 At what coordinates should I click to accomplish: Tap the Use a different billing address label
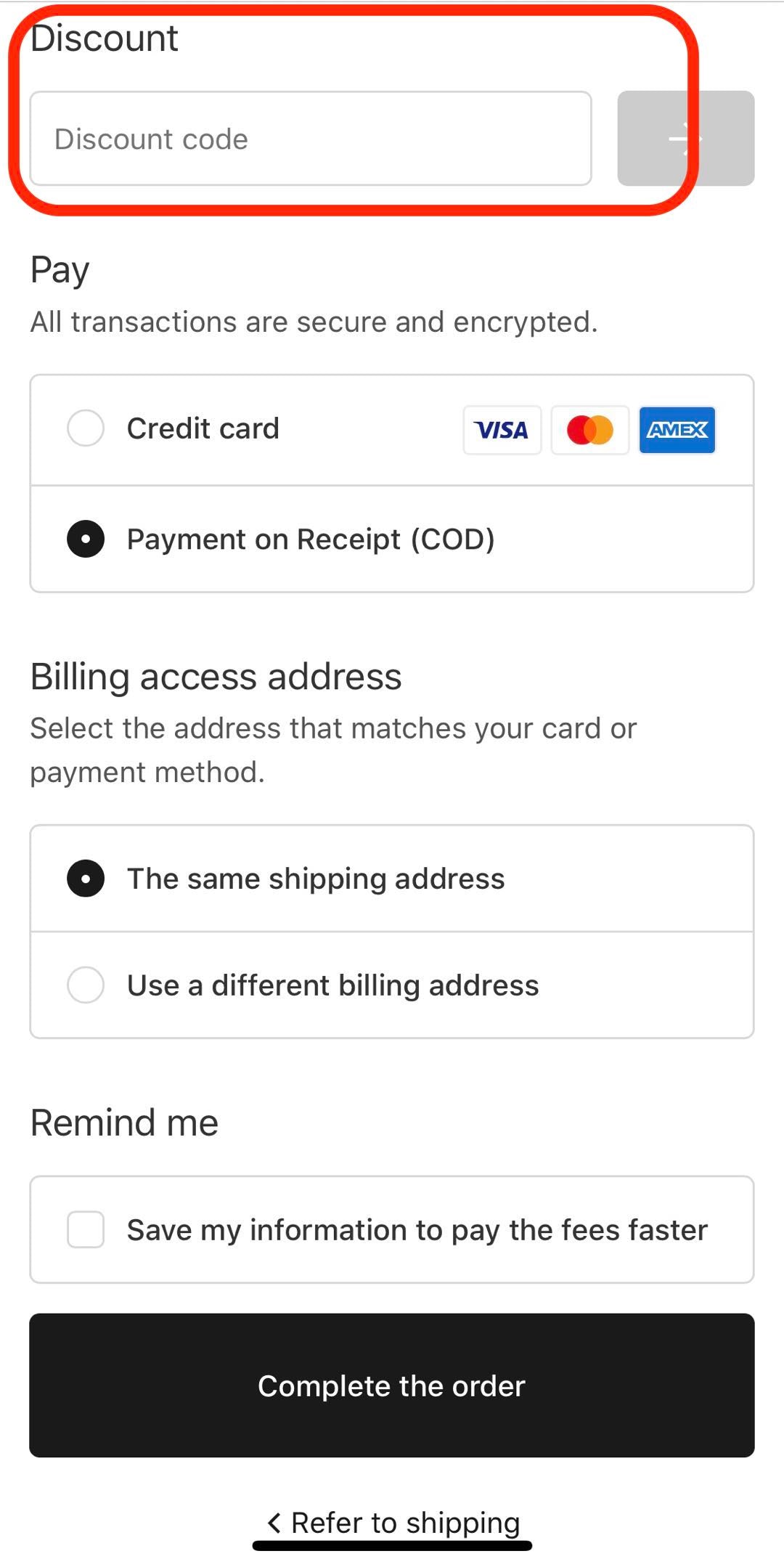coord(332,985)
